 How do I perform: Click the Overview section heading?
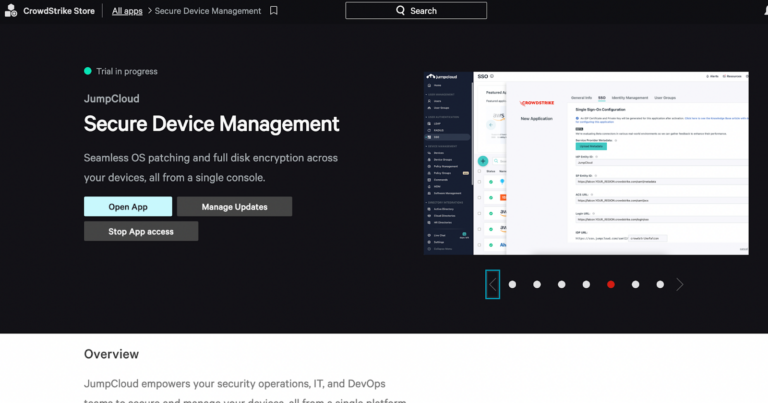(x=111, y=354)
